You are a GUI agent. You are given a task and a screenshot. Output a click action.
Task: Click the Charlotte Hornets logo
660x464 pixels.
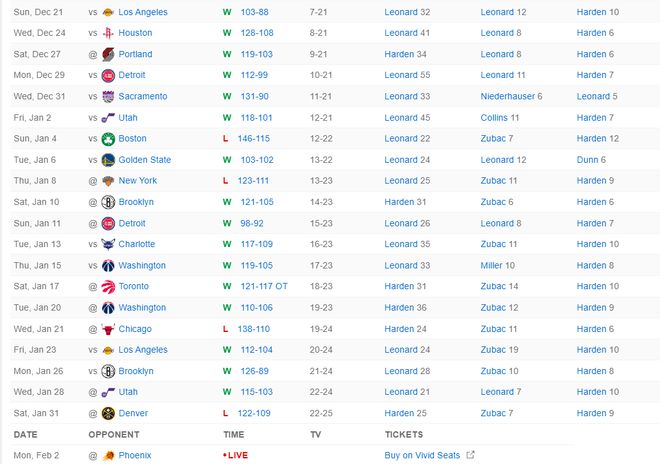pos(108,244)
